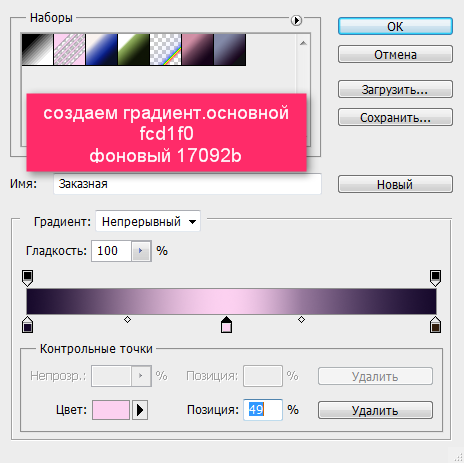Select the middle pink color stop
This screenshot has height=463, width=464.
(226, 325)
